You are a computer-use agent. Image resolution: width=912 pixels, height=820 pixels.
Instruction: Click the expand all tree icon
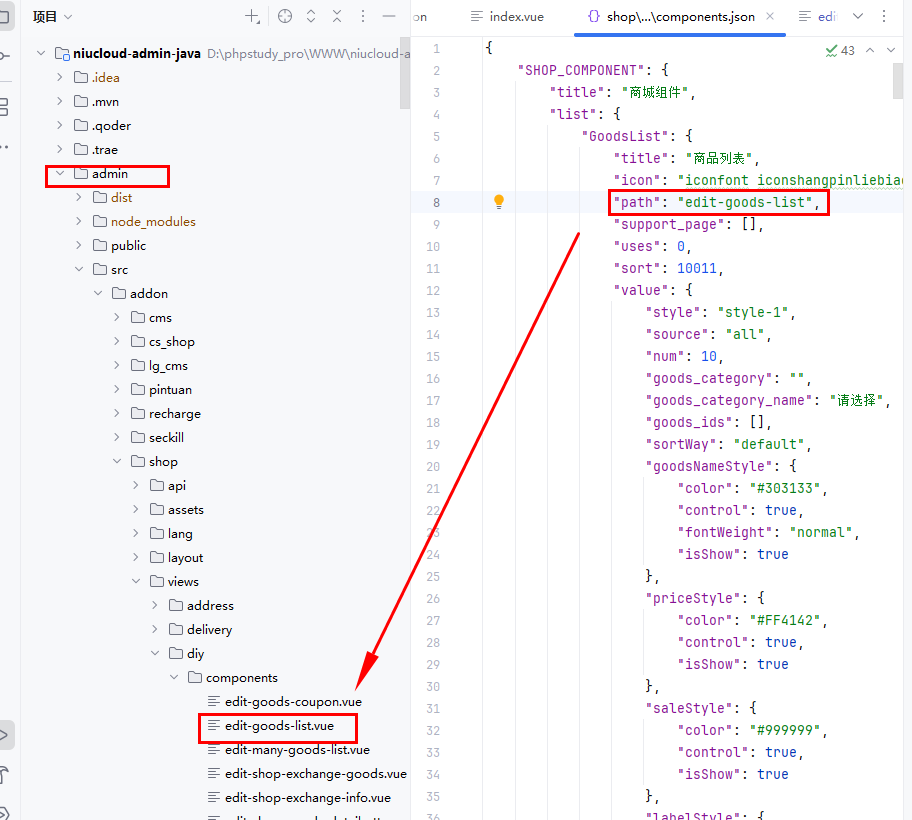[x=312, y=16]
